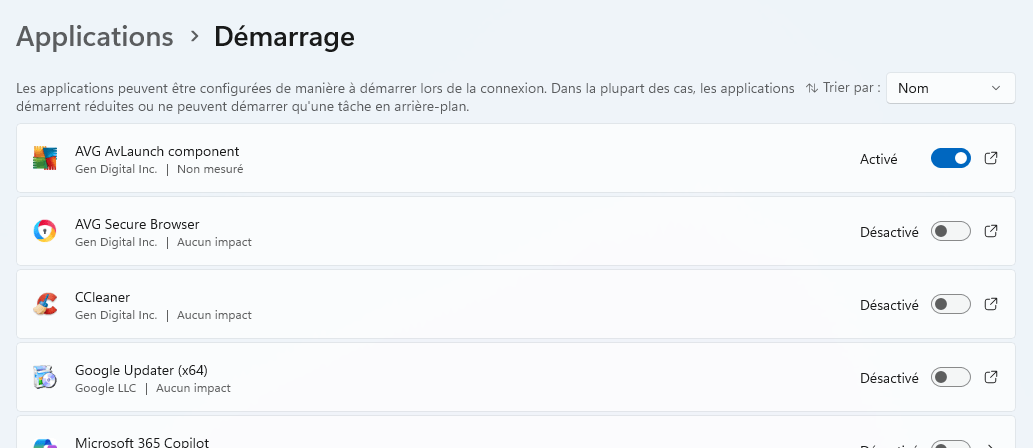Image resolution: width=1033 pixels, height=448 pixels.
Task: Click the AVG Secure Browser app icon
Action: pos(45,231)
